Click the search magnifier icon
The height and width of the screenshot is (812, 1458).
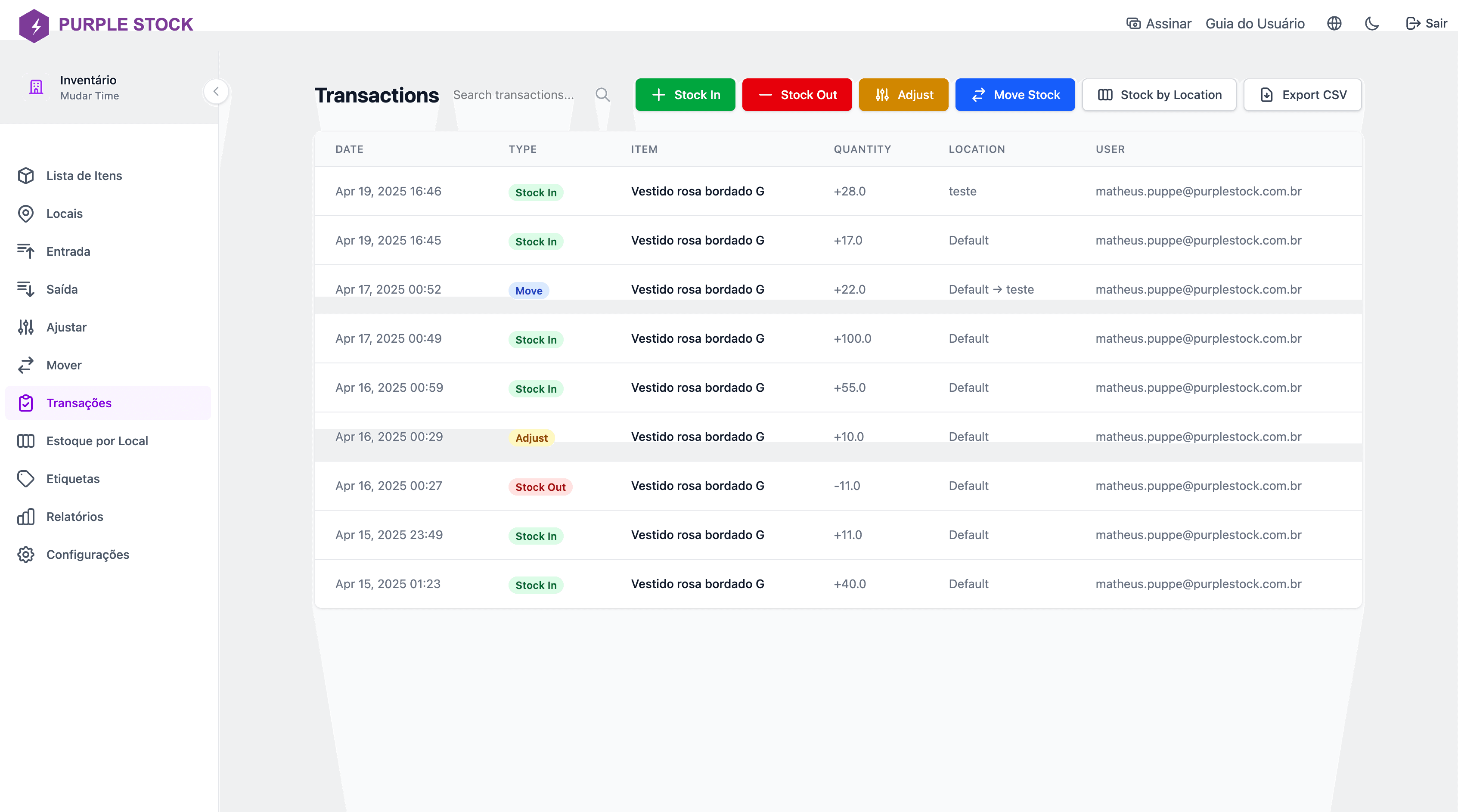602,95
